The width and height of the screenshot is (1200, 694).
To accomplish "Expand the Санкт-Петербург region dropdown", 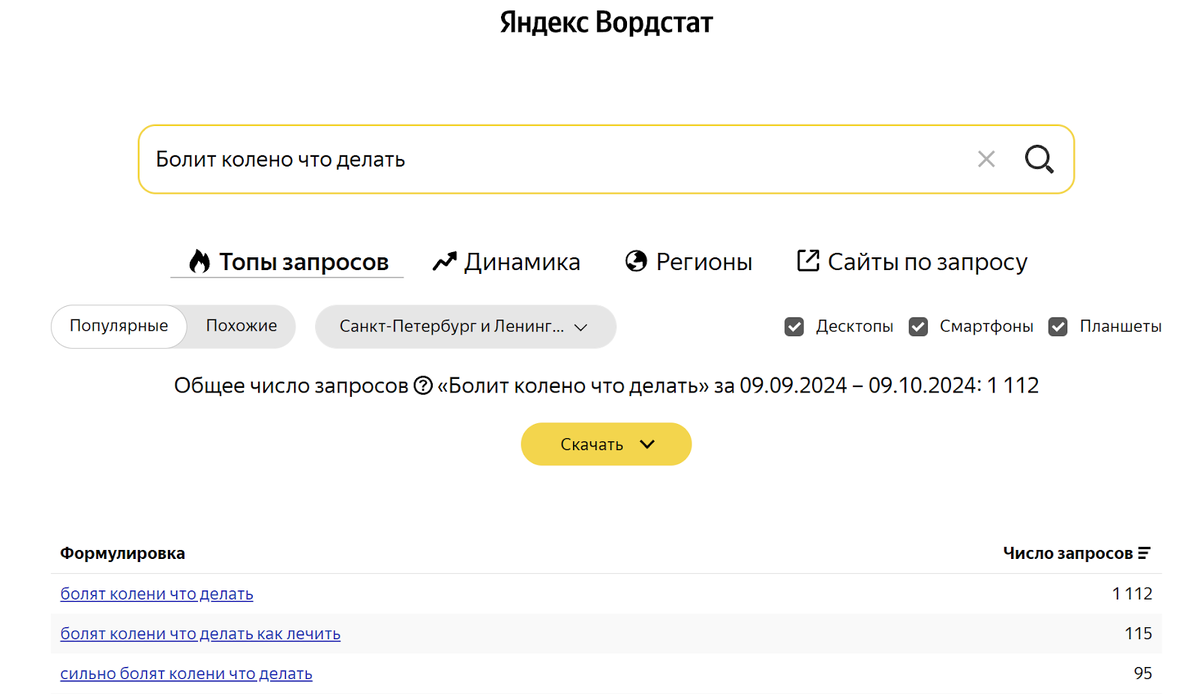I will coord(465,326).
